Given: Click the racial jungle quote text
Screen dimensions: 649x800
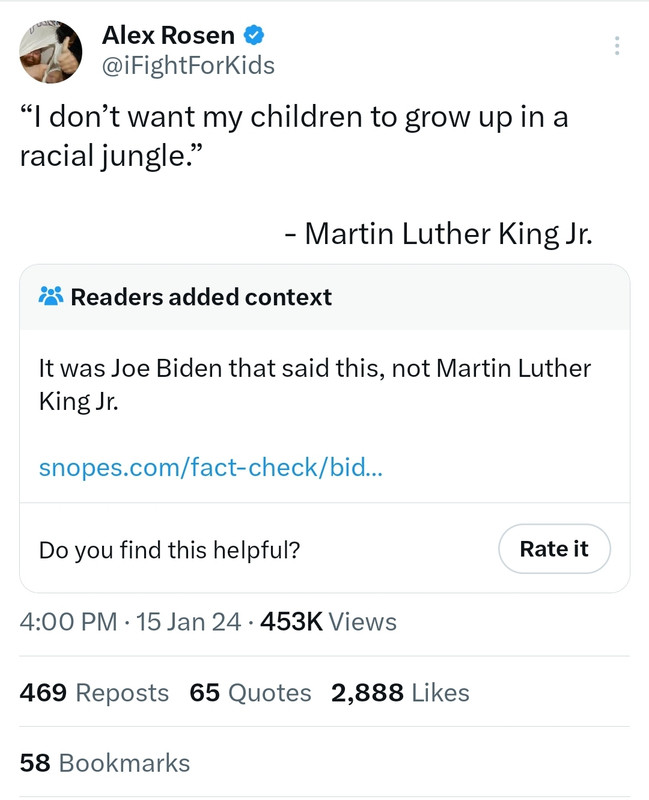Looking at the screenshot, I should (294, 138).
